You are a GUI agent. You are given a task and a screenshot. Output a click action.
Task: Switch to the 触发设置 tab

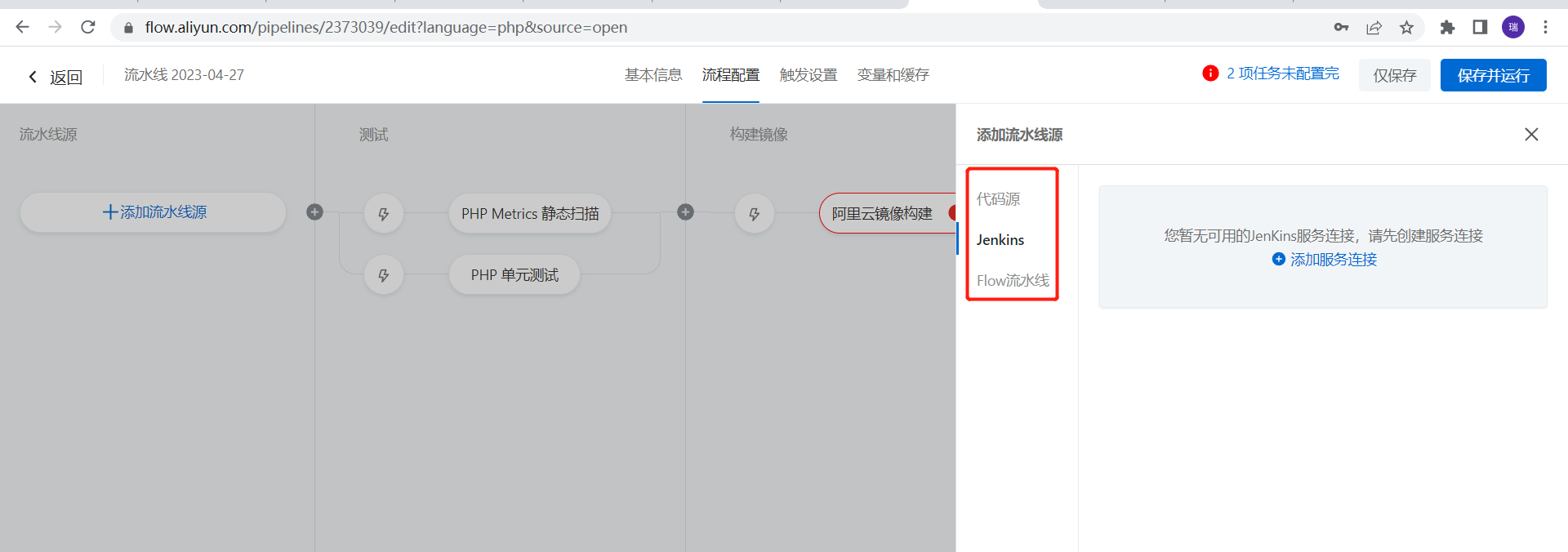808,75
